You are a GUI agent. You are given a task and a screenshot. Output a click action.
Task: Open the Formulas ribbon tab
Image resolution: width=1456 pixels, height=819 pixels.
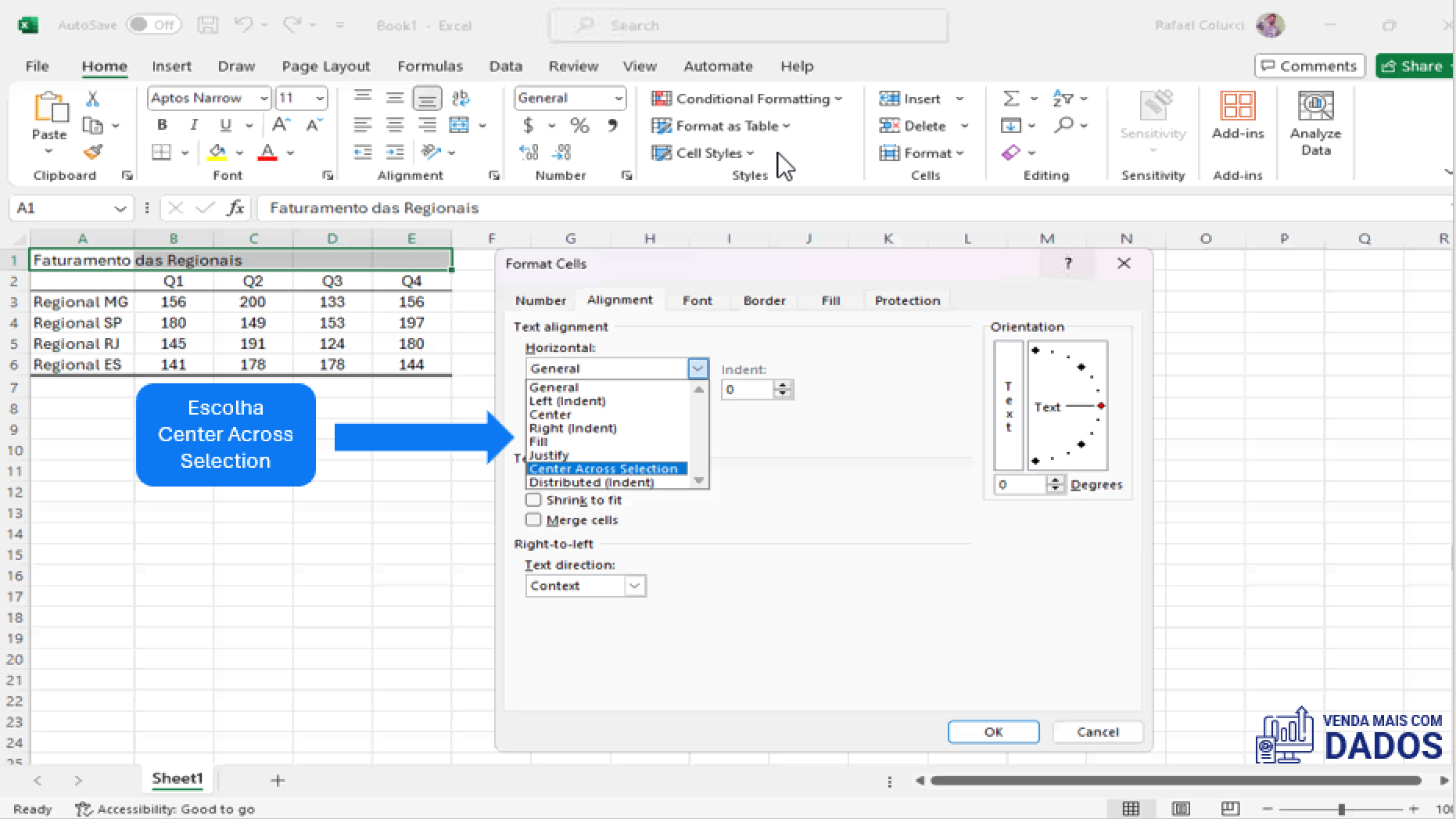[430, 66]
